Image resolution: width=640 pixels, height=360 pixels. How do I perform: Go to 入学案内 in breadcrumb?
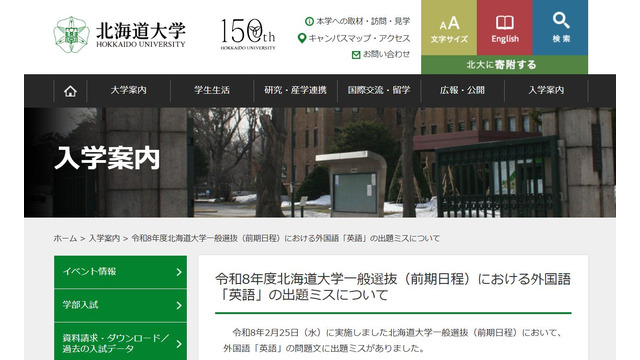coord(104,238)
